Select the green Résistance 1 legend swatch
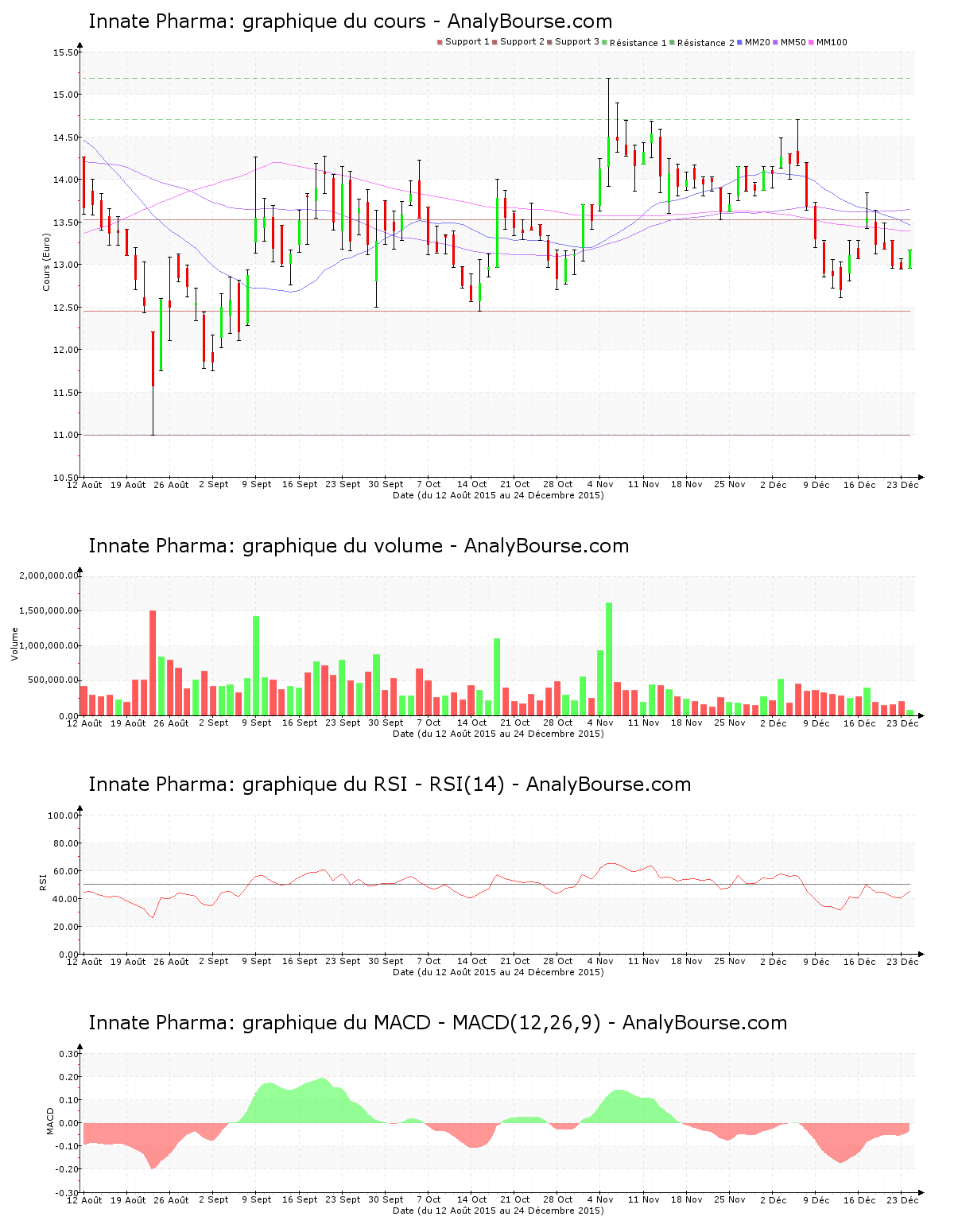 pos(605,42)
